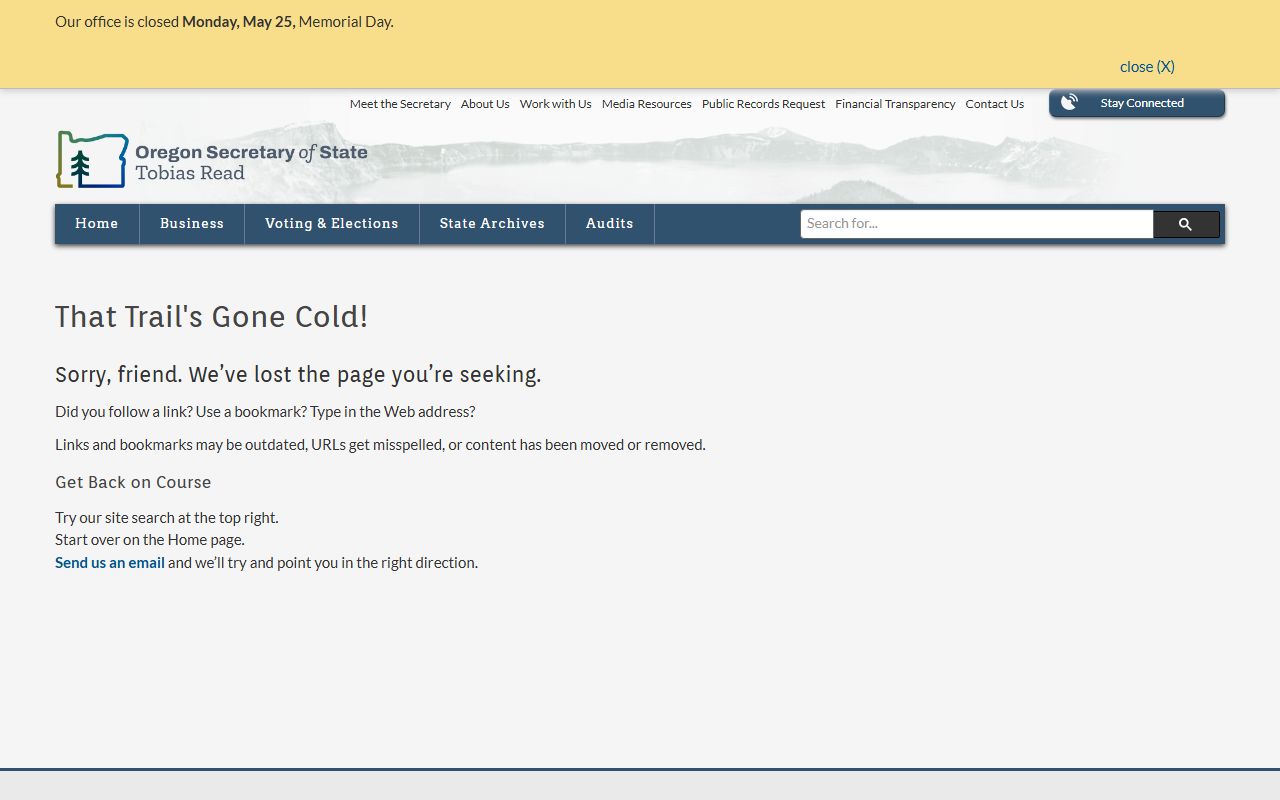
Task: Open the About Us link
Action: pos(485,104)
